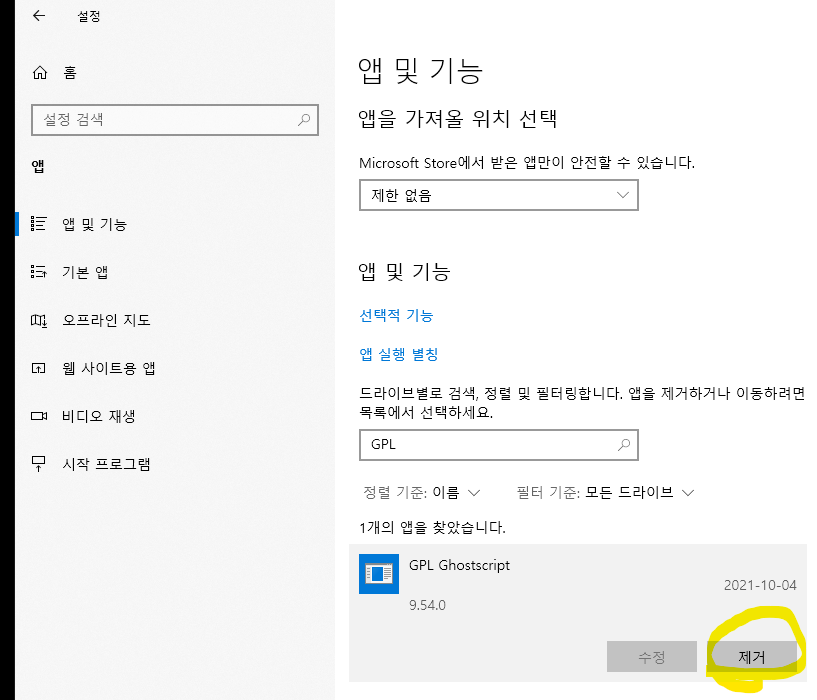Click the magnifier in GPL search box
This screenshot has width=817, height=700.
pos(624,445)
